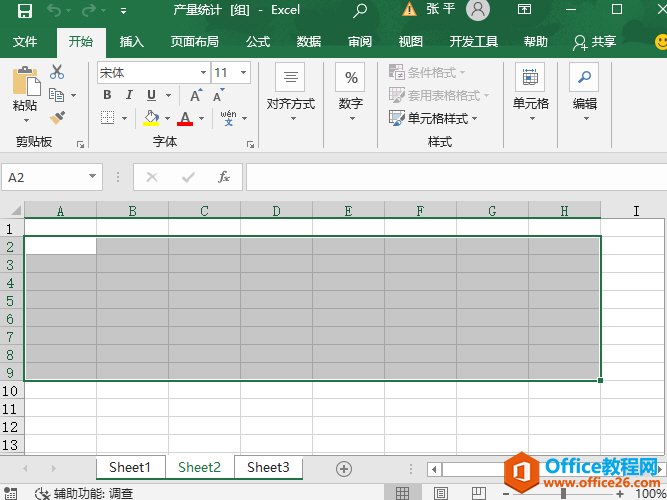Expand the font color palette arrow
The image size is (667, 500).
[201, 118]
